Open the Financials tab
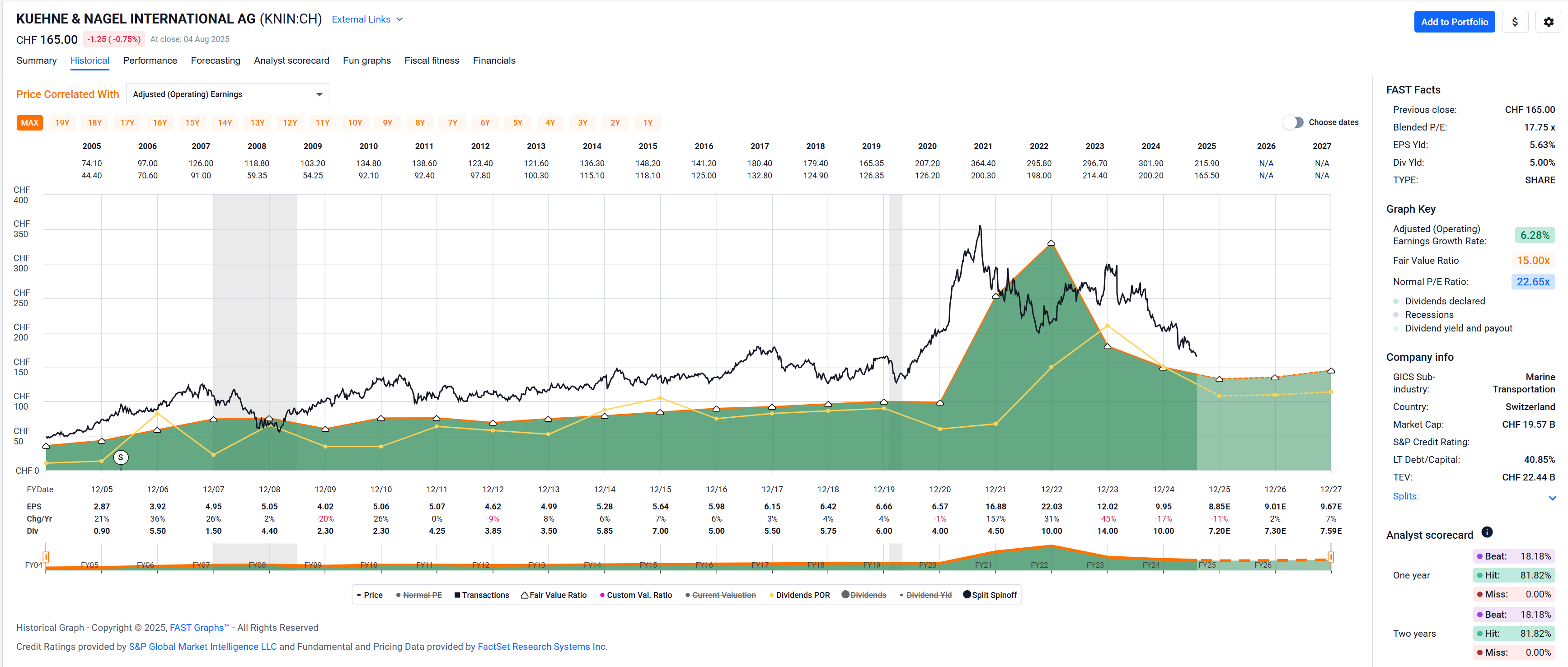The width and height of the screenshot is (1568, 667). click(493, 60)
